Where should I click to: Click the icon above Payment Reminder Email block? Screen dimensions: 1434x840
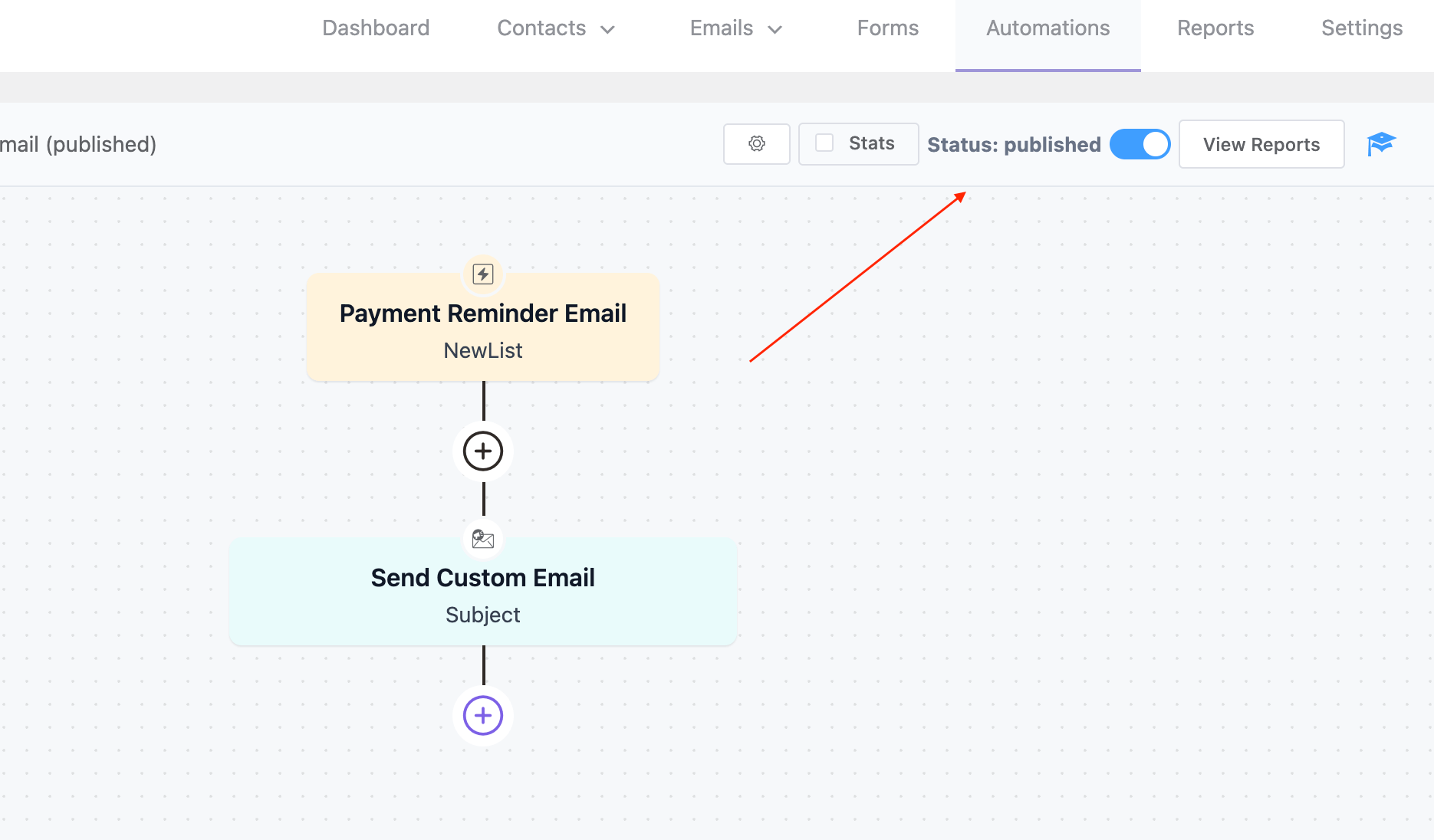coord(482,274)
